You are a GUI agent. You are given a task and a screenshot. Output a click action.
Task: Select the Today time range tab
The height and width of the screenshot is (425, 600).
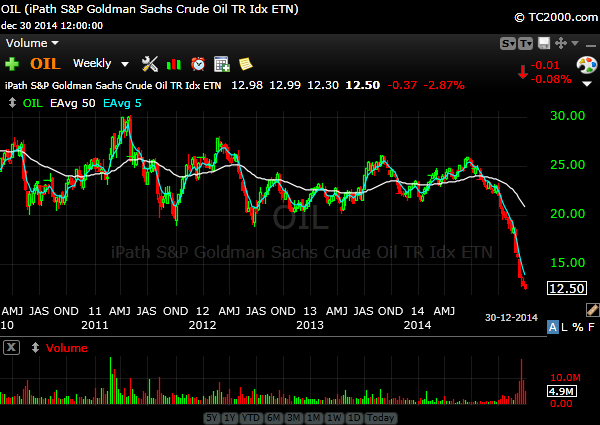(380, 418)
